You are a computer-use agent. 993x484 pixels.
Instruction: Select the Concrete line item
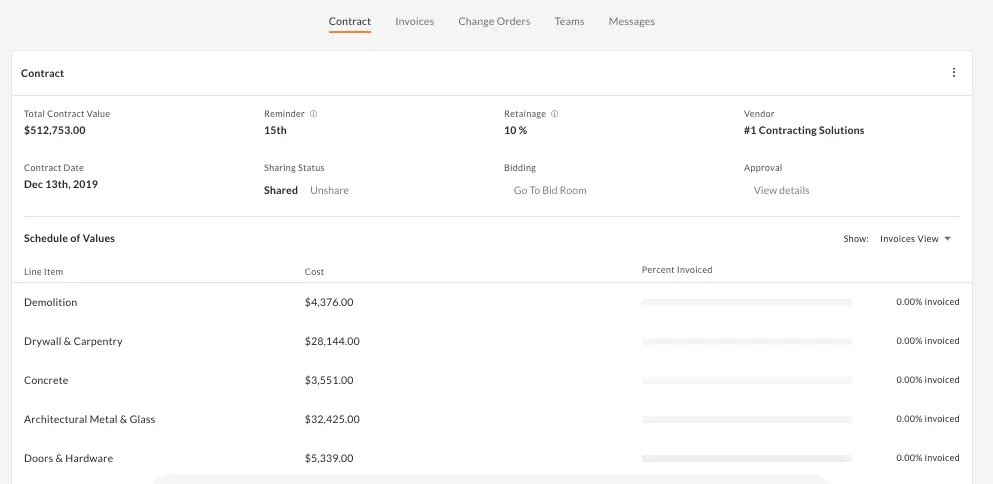46,380
